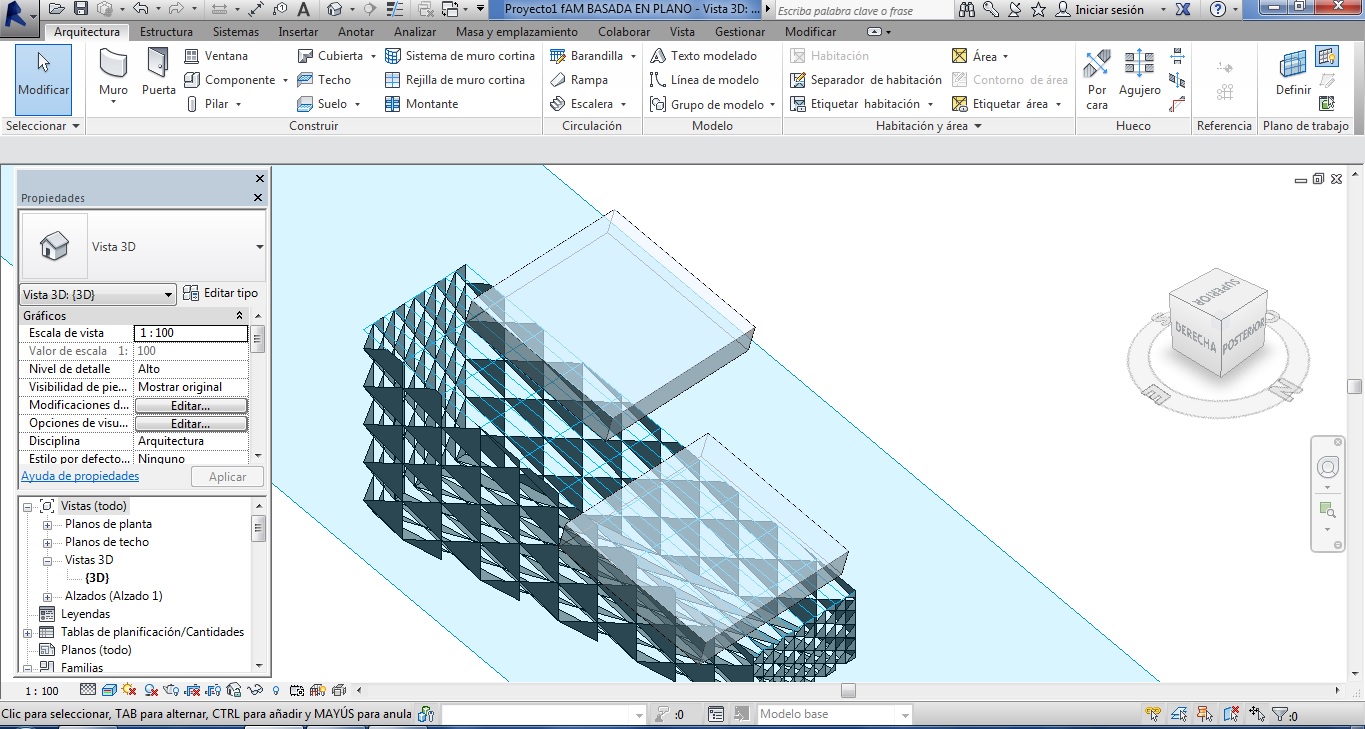Click the Agujero shaft opening tool

[1139, 74]
